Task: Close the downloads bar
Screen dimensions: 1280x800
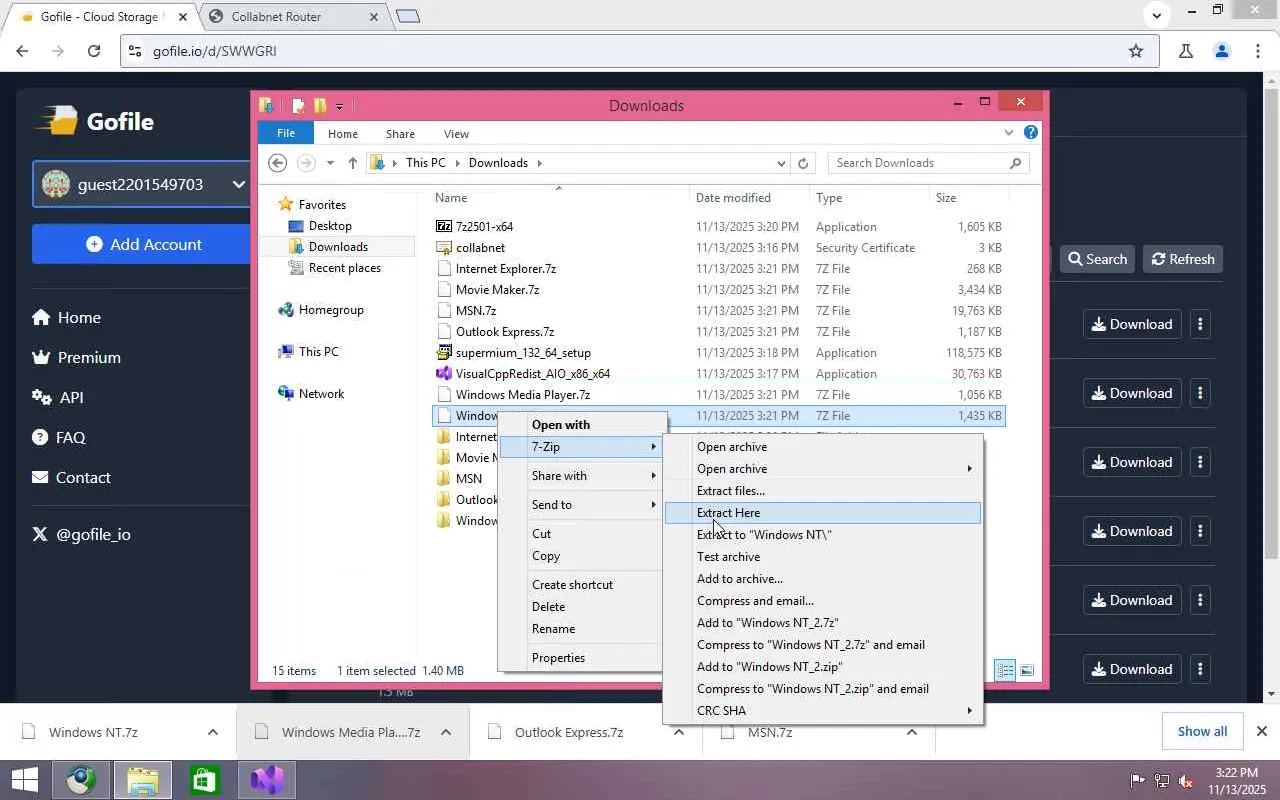Action: click(x=1261, y=731)
